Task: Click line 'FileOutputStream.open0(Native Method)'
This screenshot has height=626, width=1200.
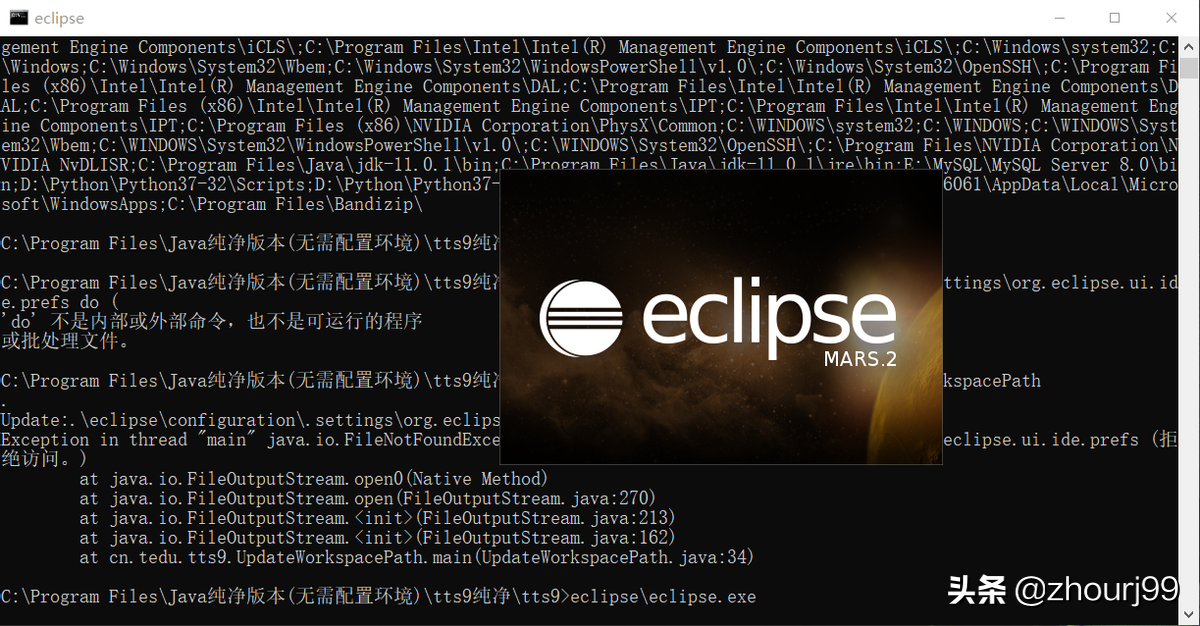Action: tap(314, 479)
